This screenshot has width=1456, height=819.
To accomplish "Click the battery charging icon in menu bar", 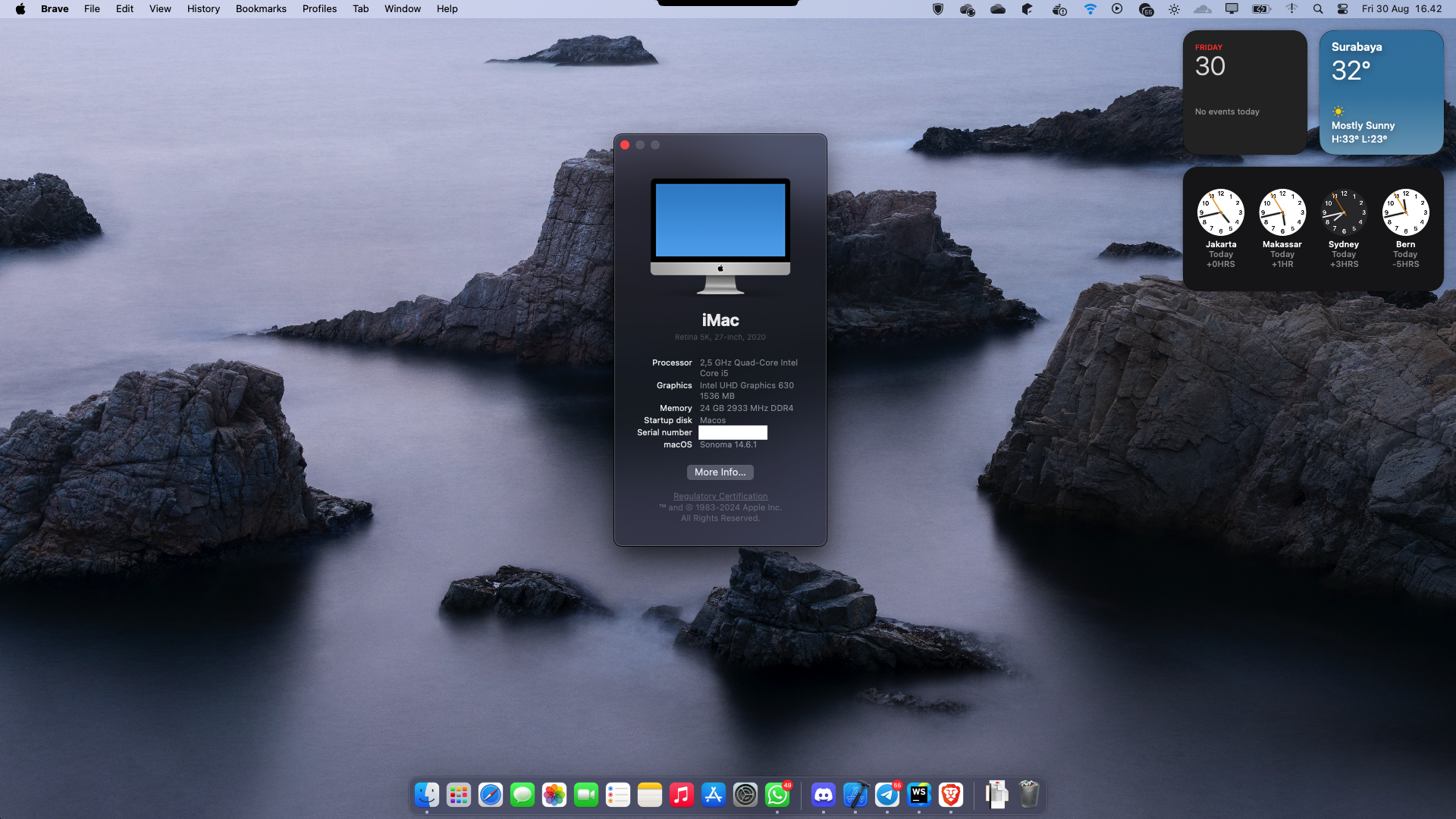I will (1261, 9).
